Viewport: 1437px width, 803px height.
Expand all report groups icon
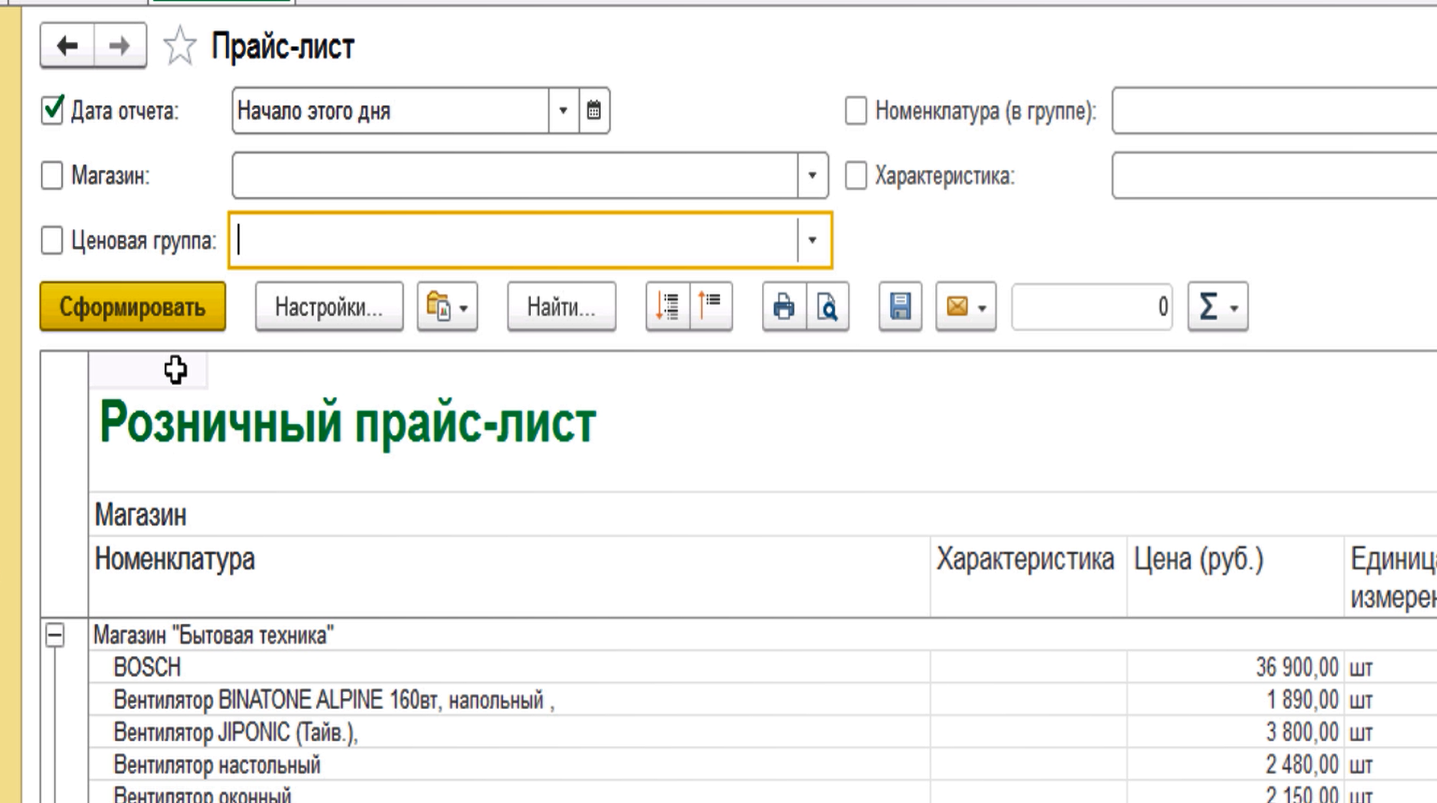pyautogui.click(x=667, y=307)
